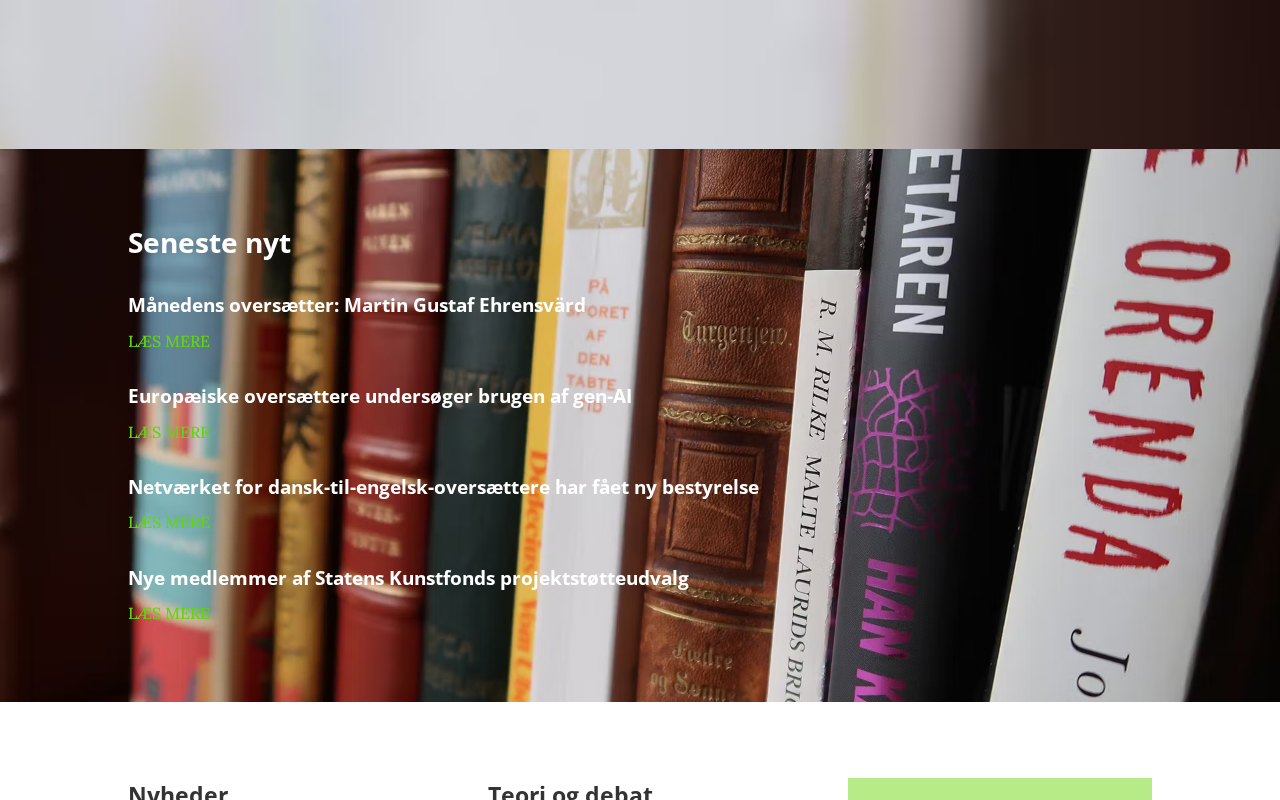Click the Nyheder section heading
The height and width of the screenshot is (800, 1280).
point(178,791)
